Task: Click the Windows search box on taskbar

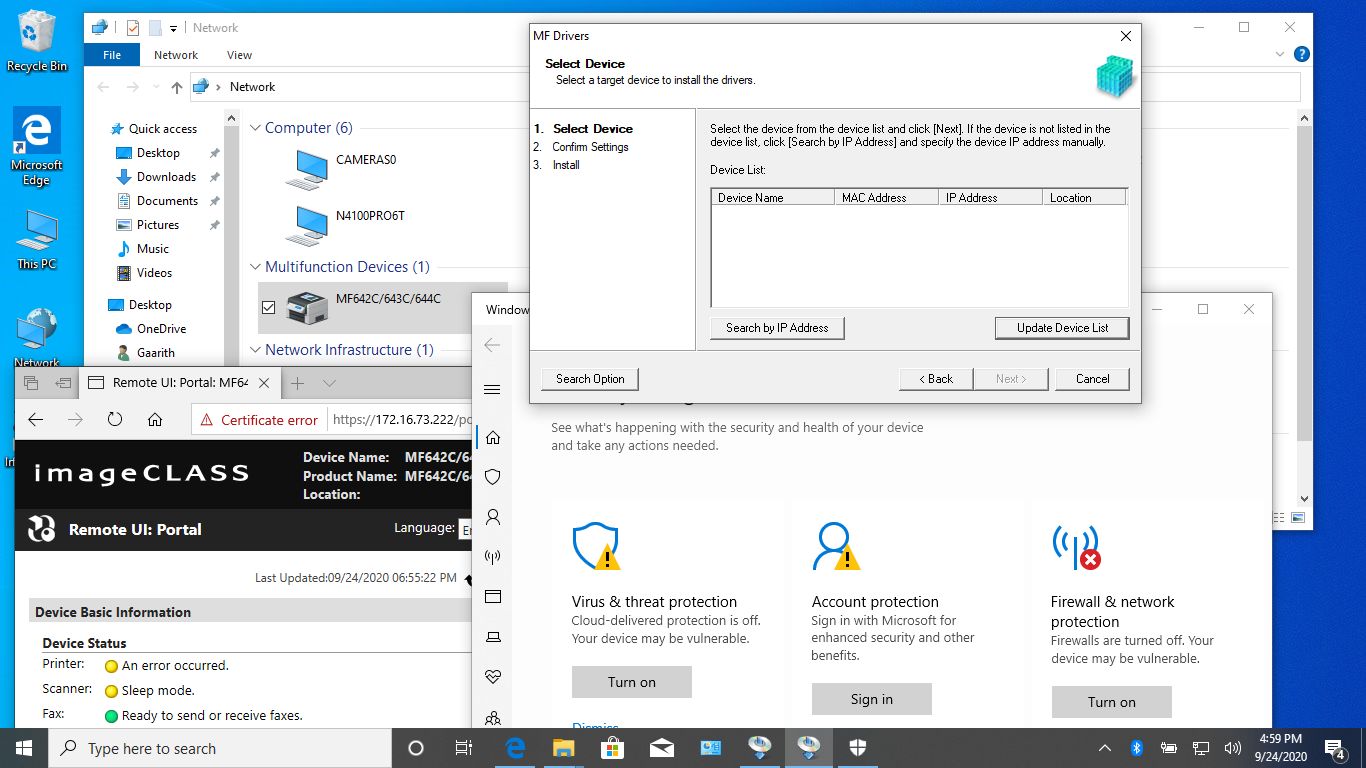Action: pos(220,747)
